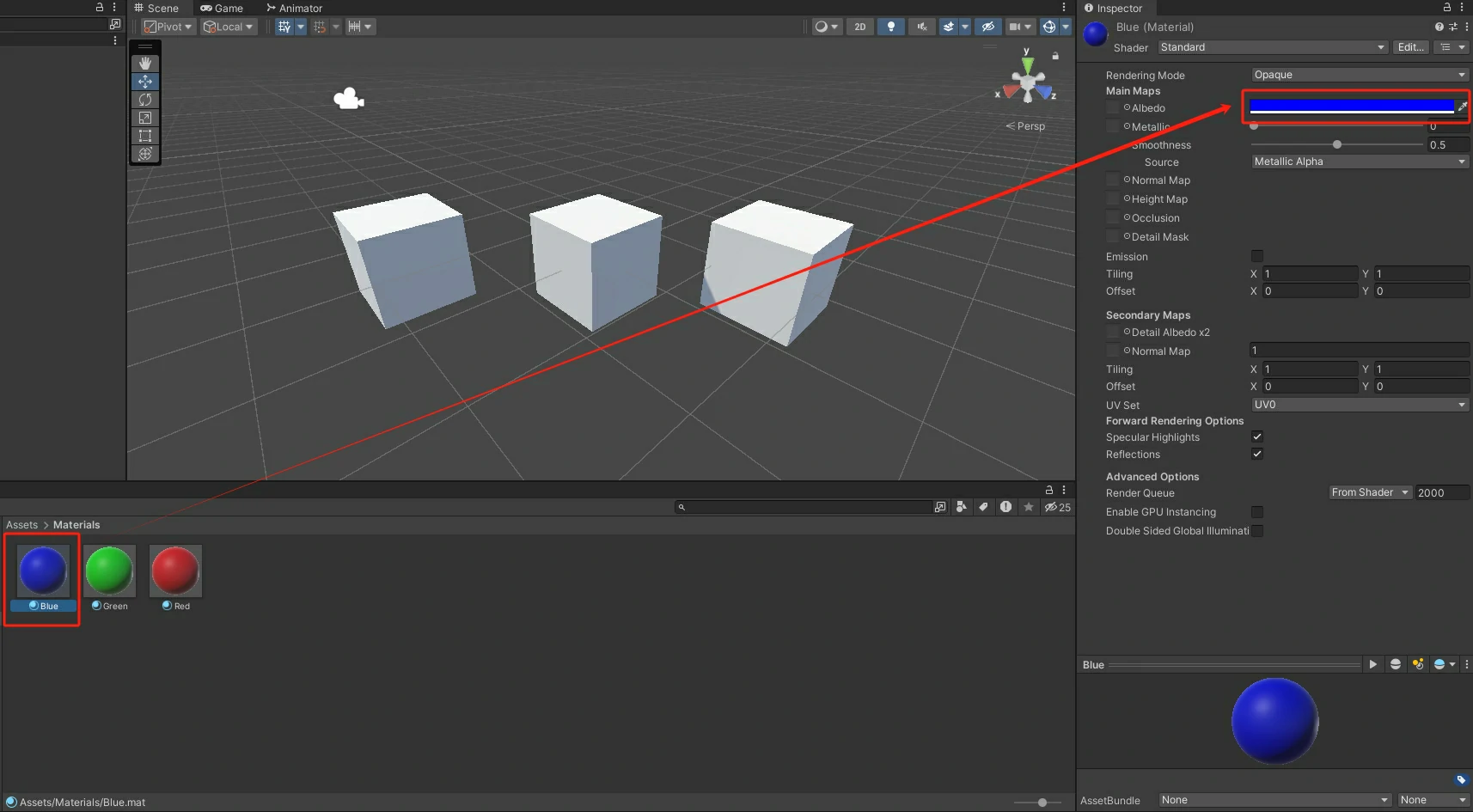The width and height of the screenshot is (1473, 812).
Task: Click the favorites star icon
Action: [x=1029, y=507]
